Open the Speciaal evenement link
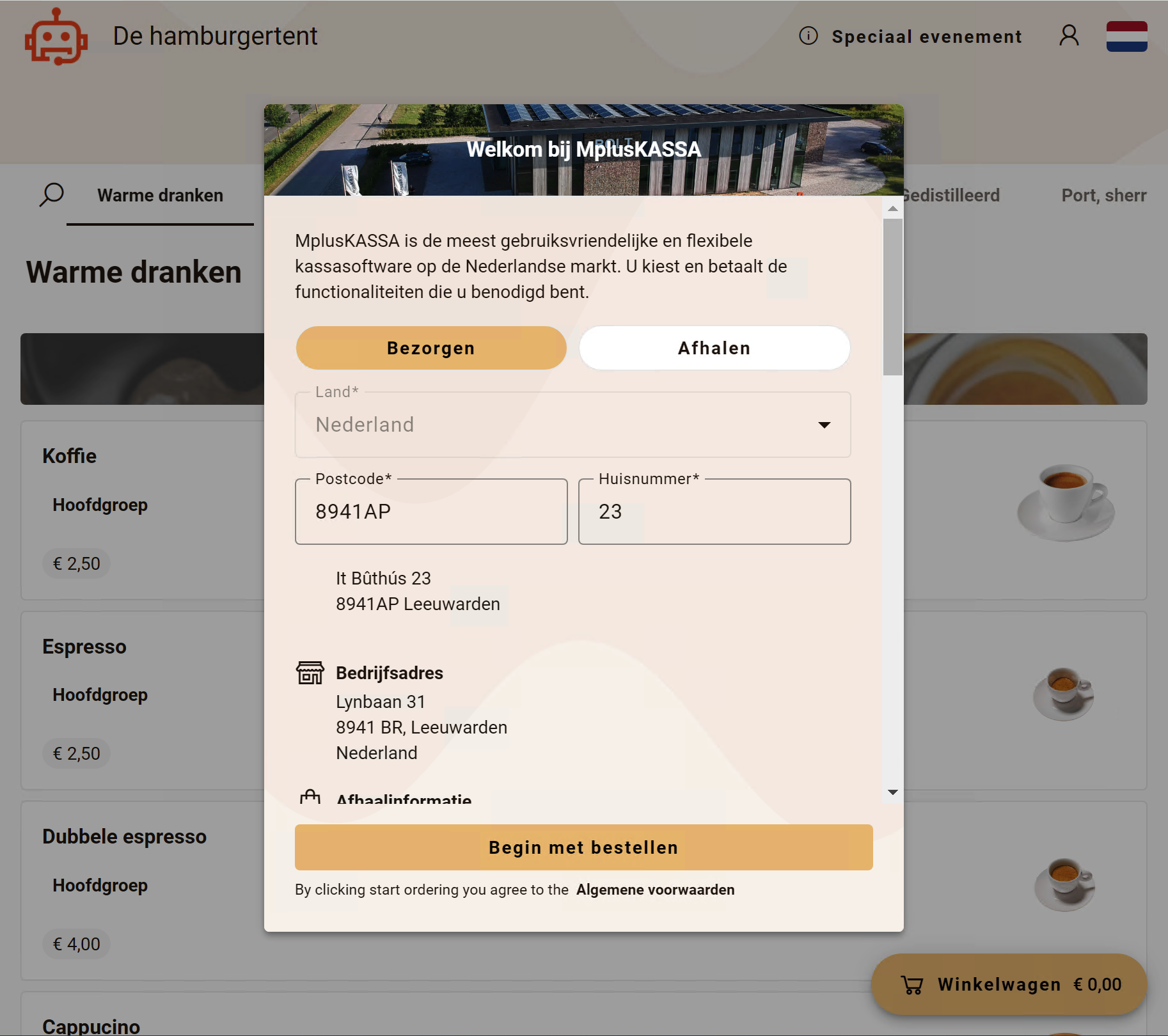1168x1036 pixels. click(x=927, y=36)
